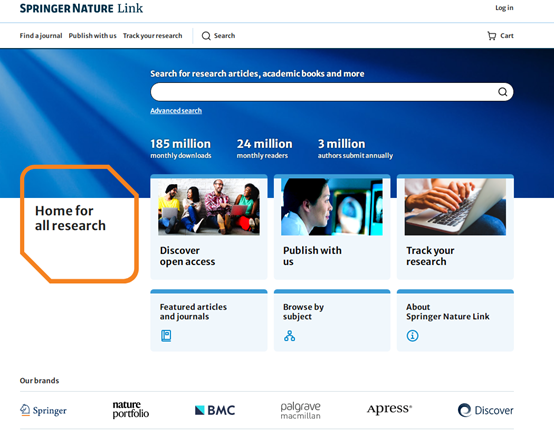Select Publish with us in the navigation bar
The image size is (554, 445).
(x=93, y=36)
